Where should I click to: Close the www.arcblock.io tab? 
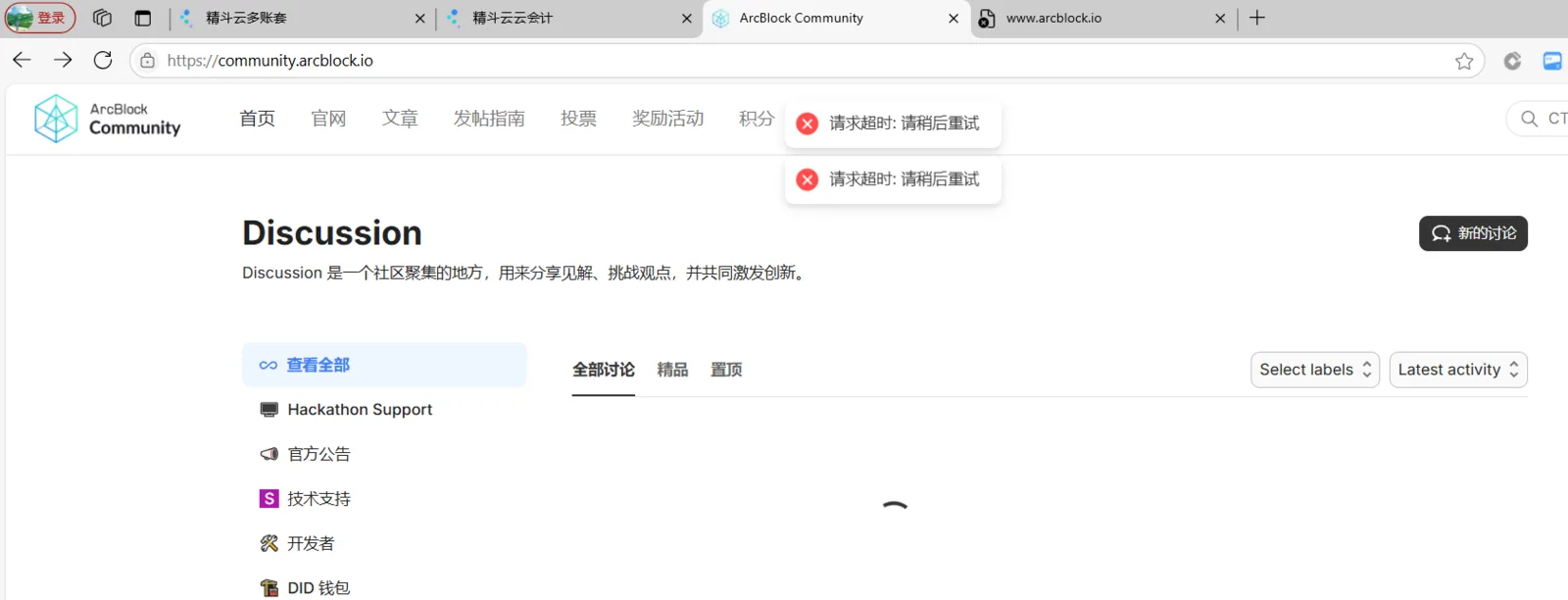pyautogui.click(x=1220, y=18)
